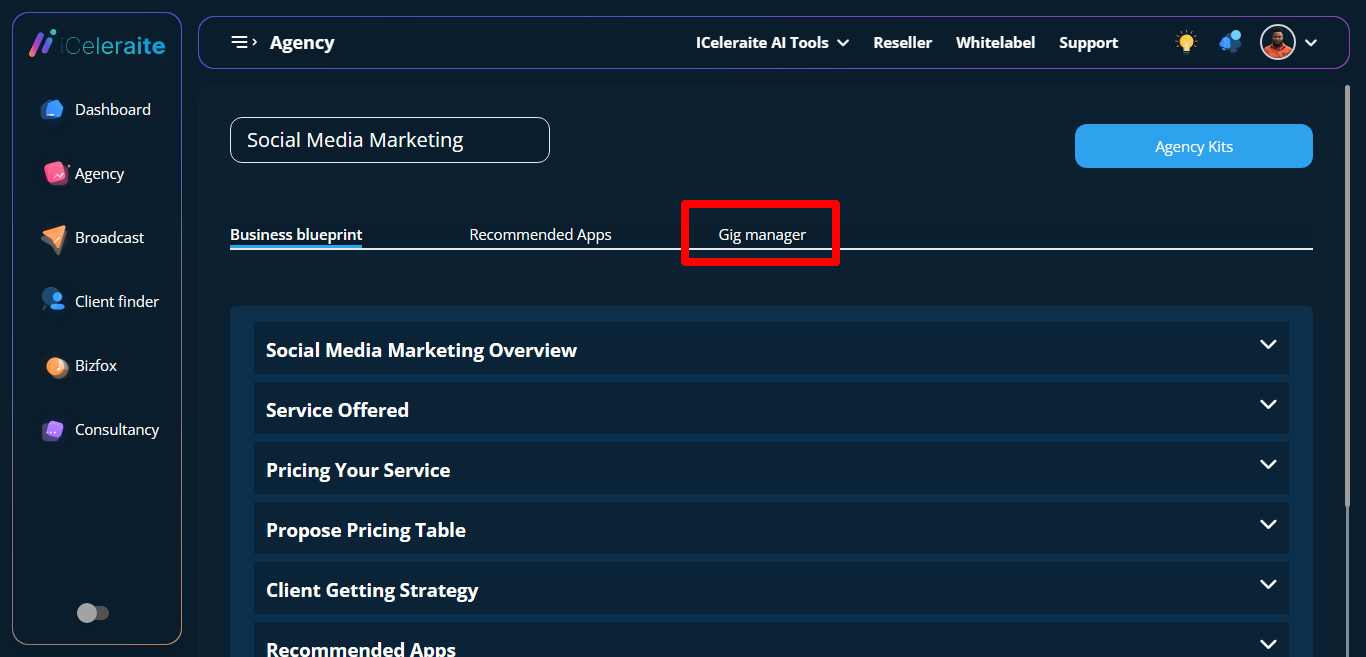Open ICeleraite AI Tools dropdown
Screen dimensions: 1366x657
point(772,43)
